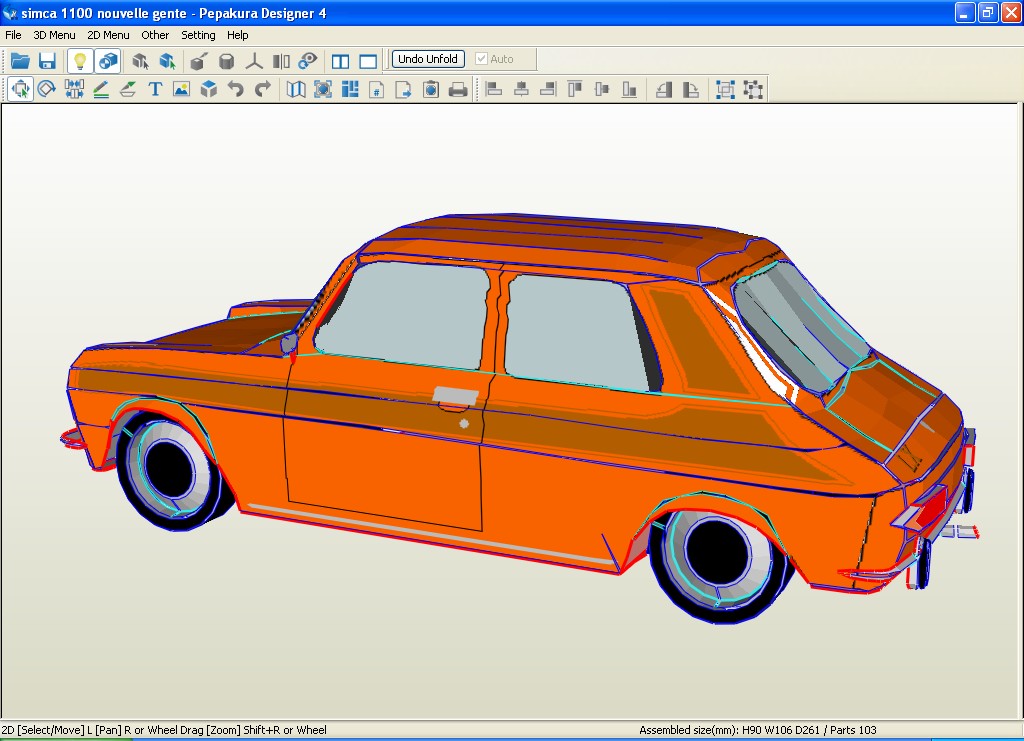
Task: Click the Open file folder icon
Action: (x=20, y=61)
